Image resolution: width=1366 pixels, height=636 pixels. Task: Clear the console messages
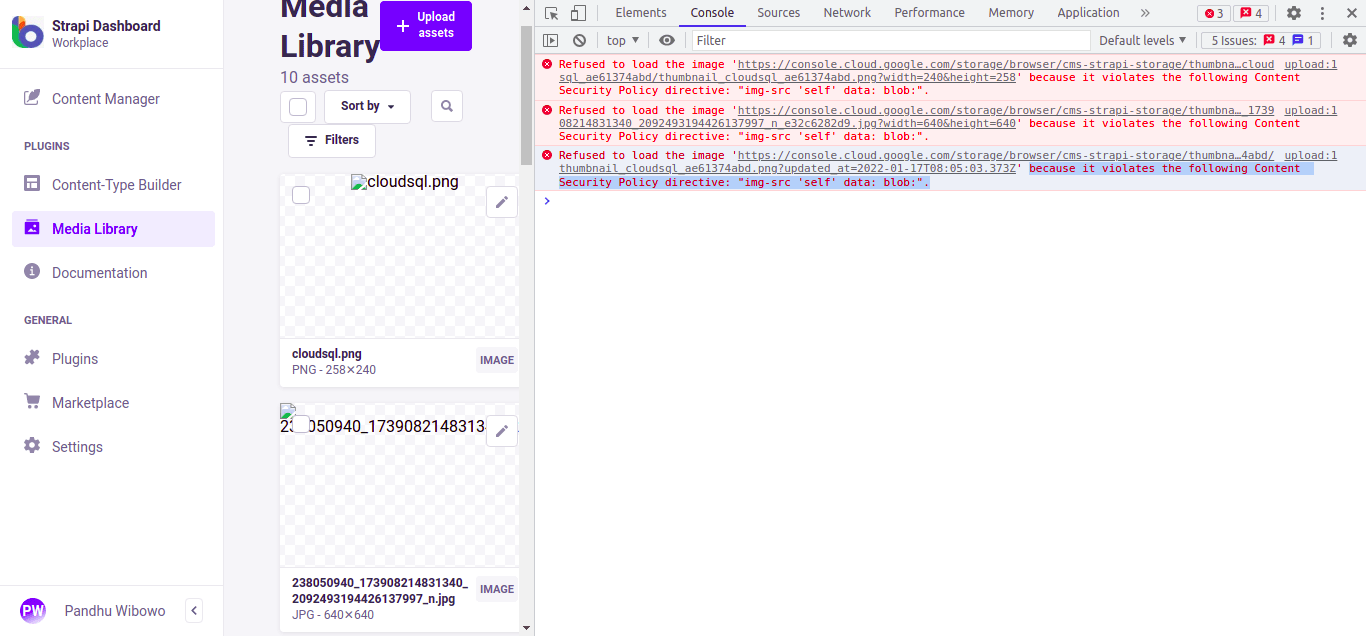(x=580, y=40)
